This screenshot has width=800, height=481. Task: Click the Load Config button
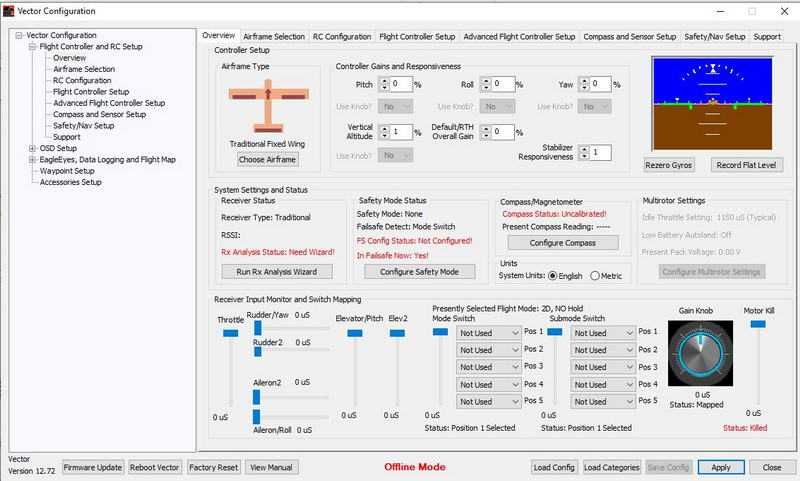[554, 467]
